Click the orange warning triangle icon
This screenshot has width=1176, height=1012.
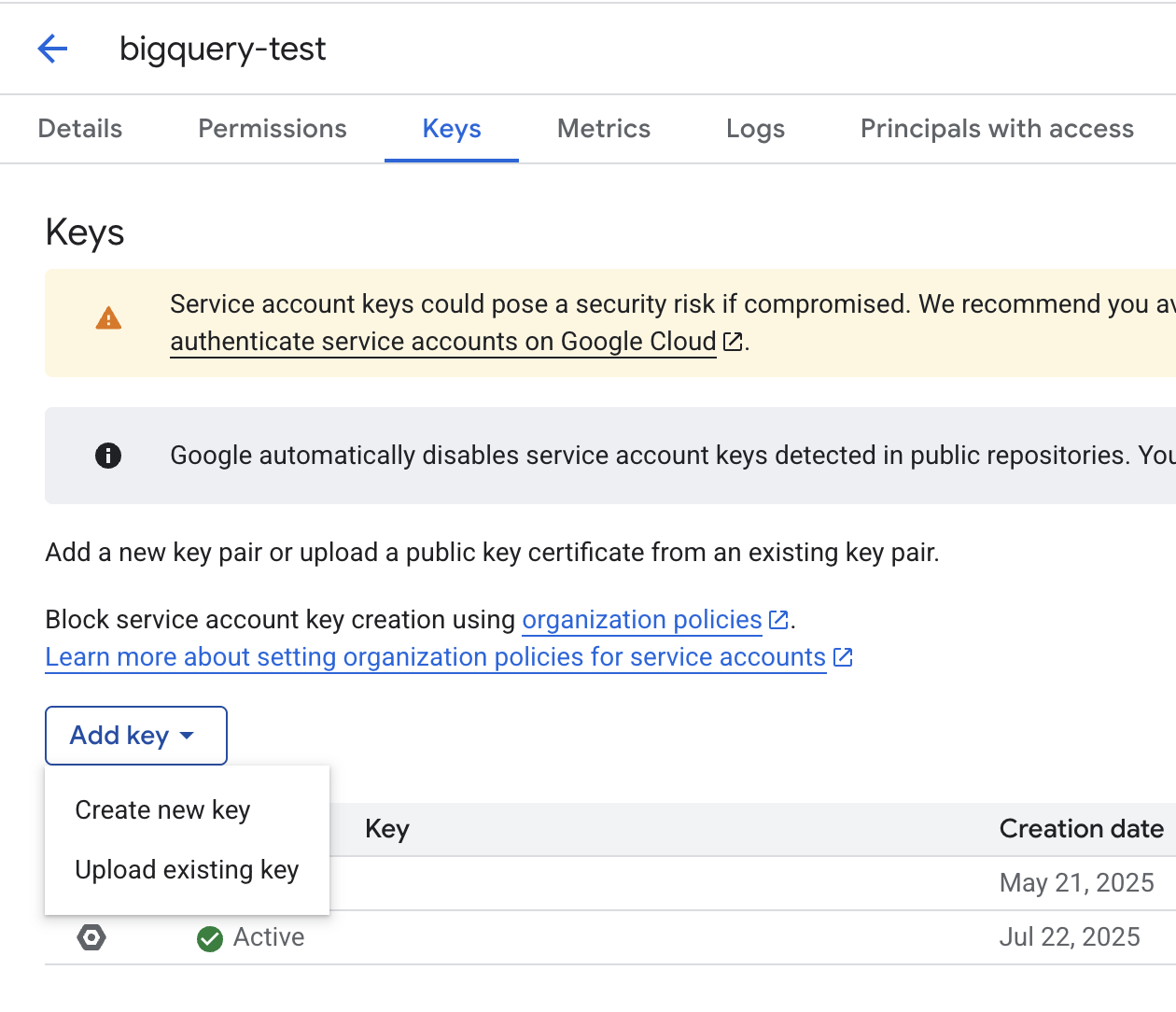[x=108, y=319]
